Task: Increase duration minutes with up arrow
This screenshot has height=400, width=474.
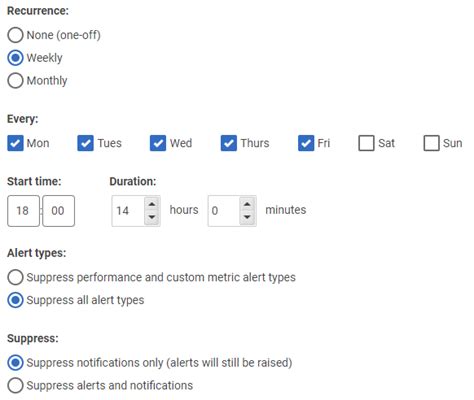Action: pos(247,204)
